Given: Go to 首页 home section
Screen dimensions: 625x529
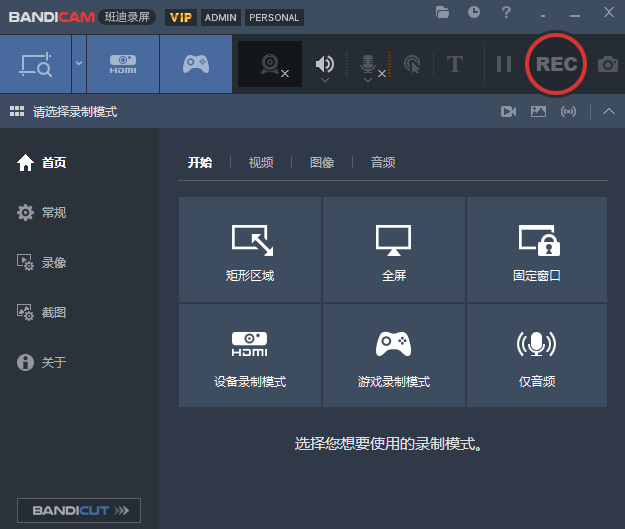Looking at the screenshot, I should pyautogui.click(x=41, y=163).
